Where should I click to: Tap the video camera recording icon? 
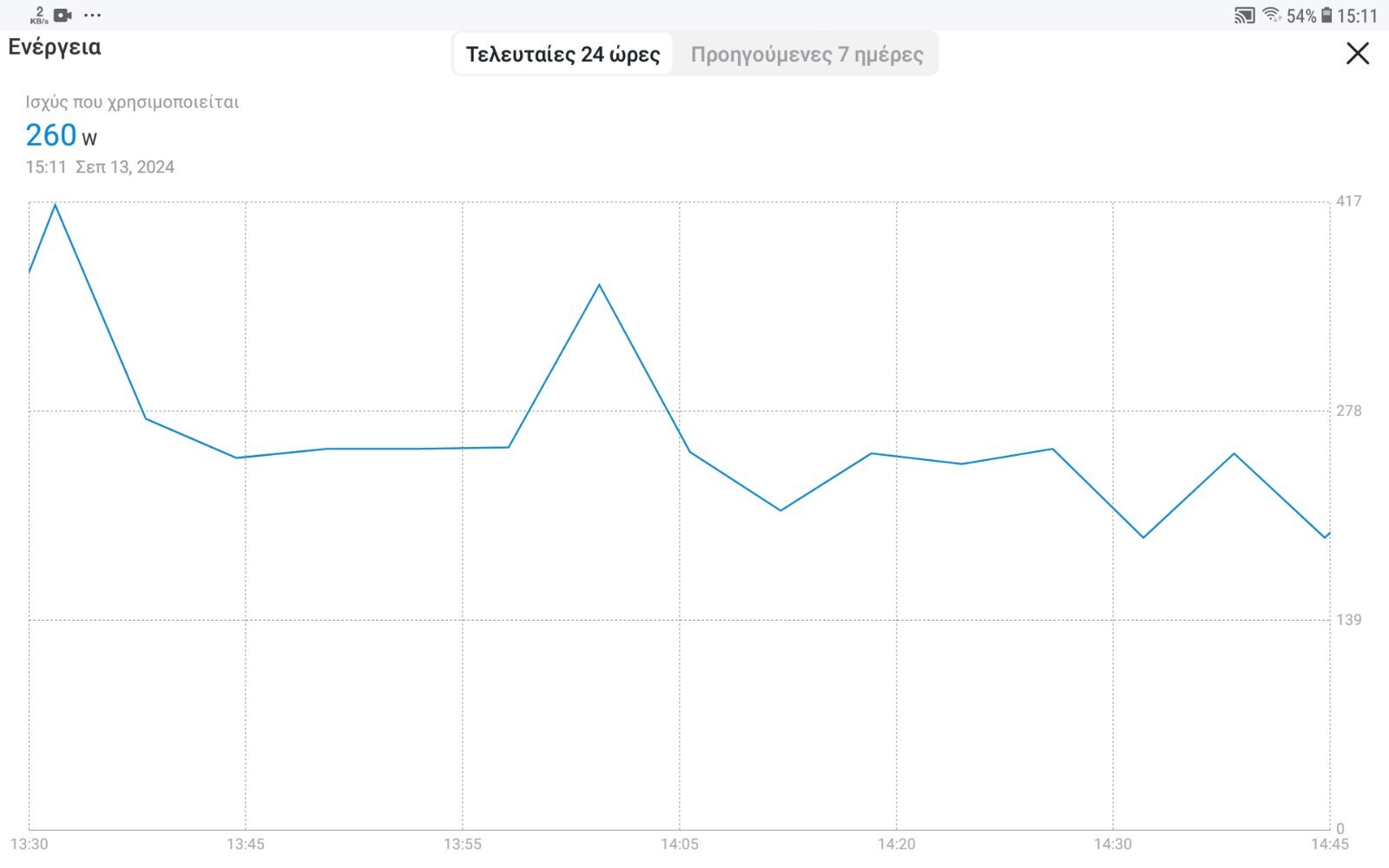(x=63, y=15)
